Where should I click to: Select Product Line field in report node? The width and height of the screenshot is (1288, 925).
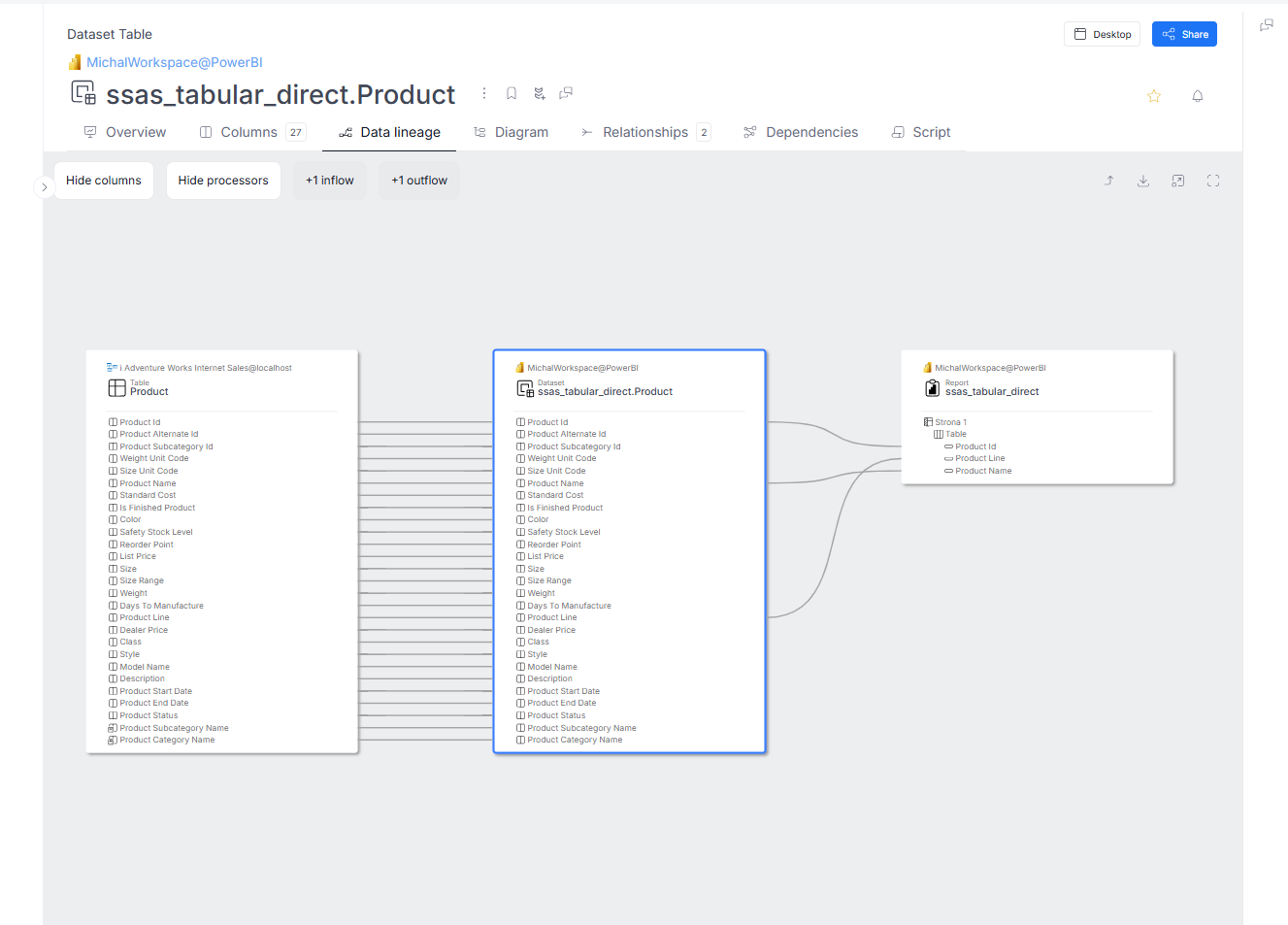click(x=980, y=458)
